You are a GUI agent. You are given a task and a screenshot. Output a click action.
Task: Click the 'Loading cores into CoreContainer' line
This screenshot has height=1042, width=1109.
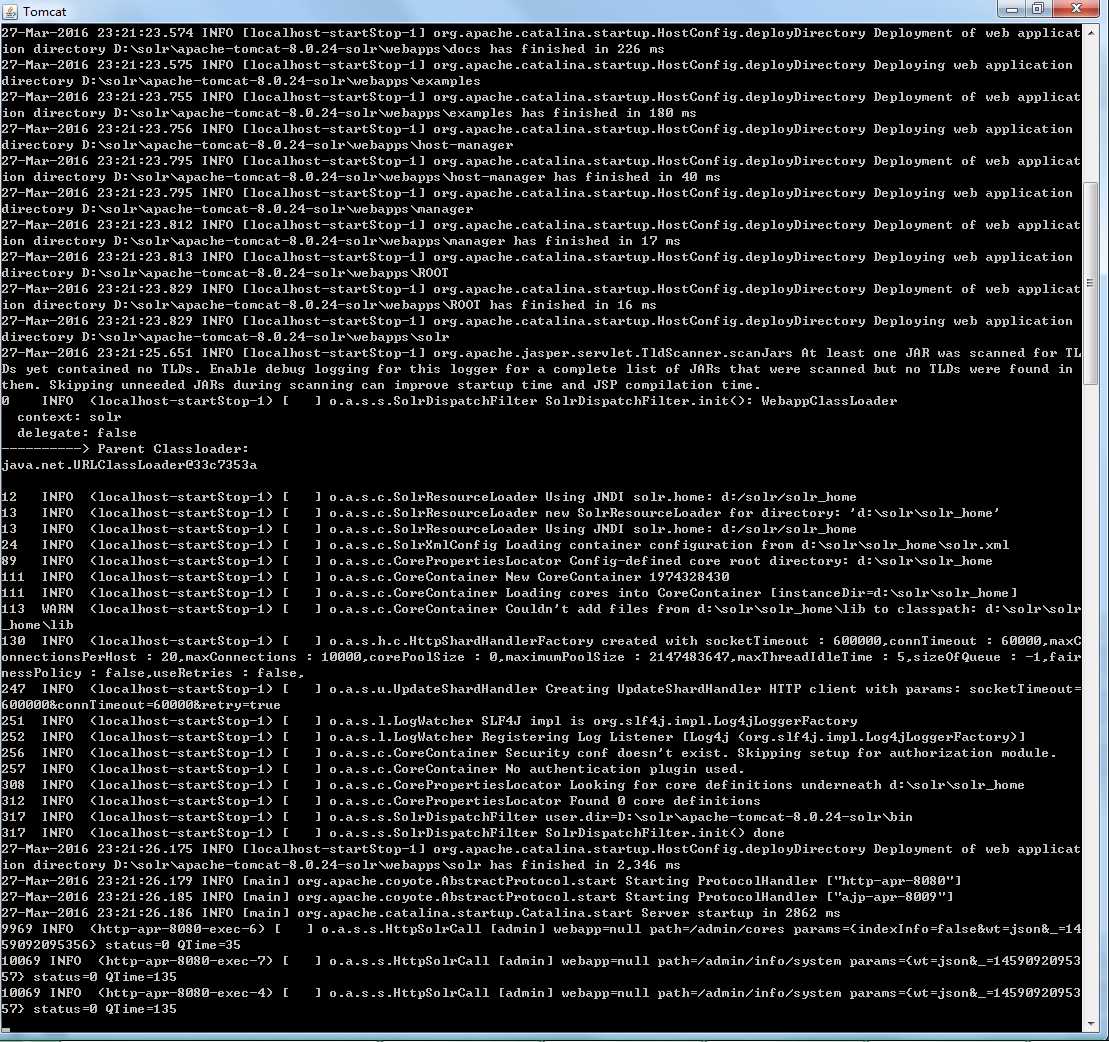pos(509,593)
